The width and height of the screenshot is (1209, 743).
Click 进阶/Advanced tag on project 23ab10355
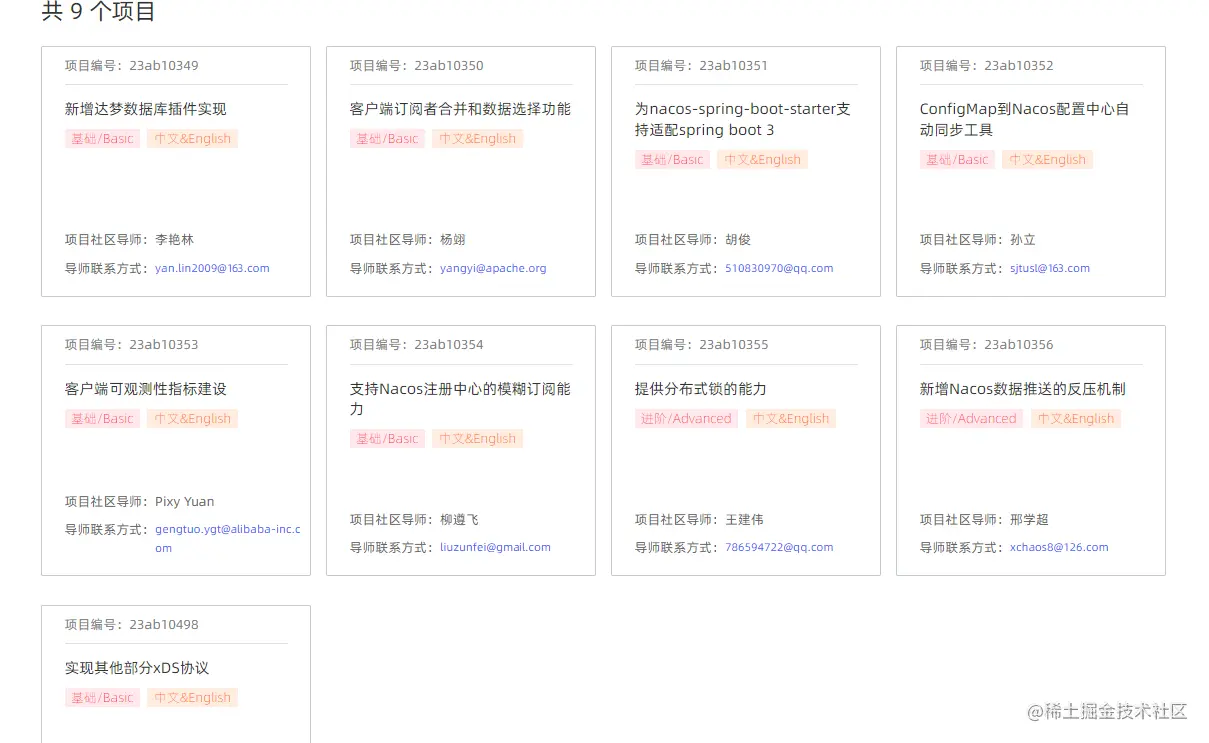(x=686, y=419)
